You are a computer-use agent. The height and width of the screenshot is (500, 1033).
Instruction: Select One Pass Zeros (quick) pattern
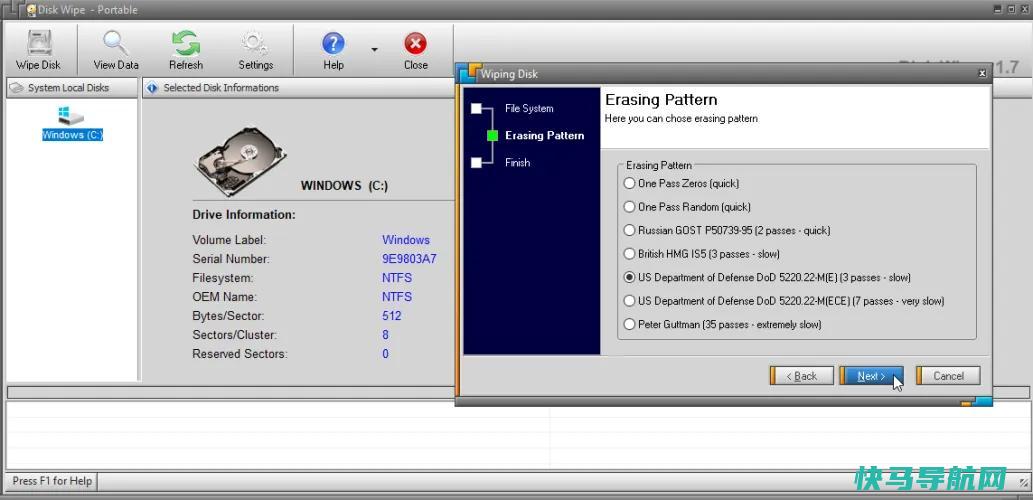[x=682, y=183]
